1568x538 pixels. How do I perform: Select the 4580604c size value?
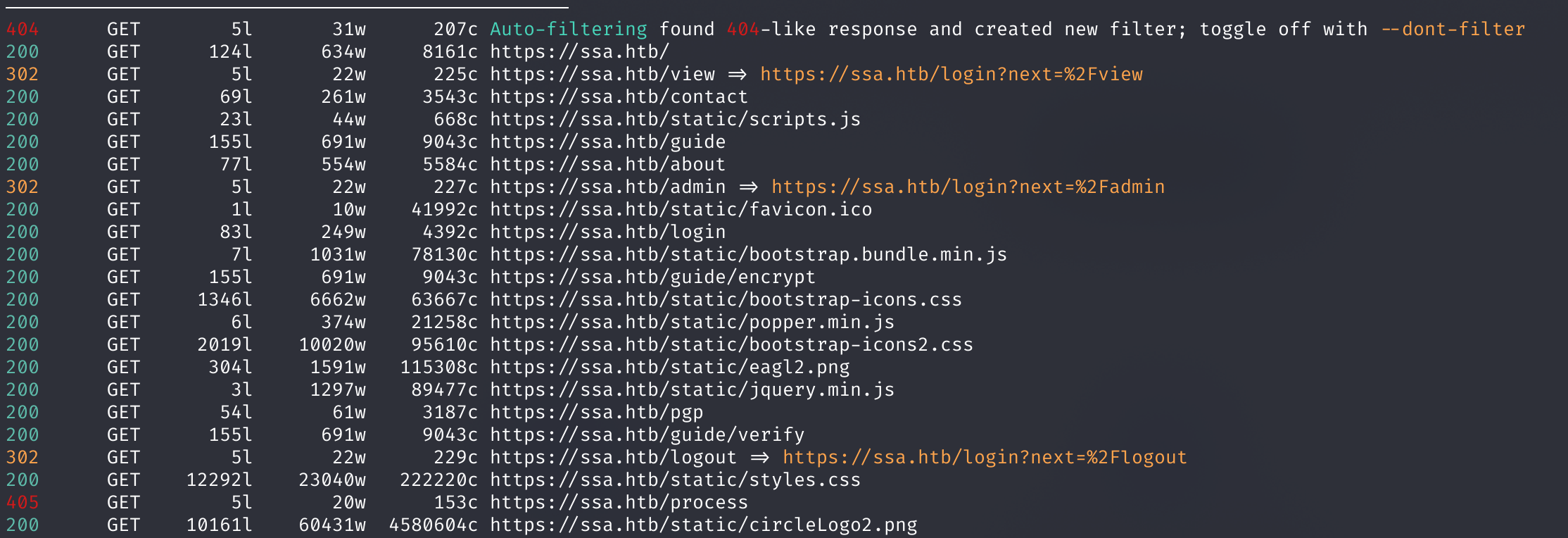click(434, 525)
